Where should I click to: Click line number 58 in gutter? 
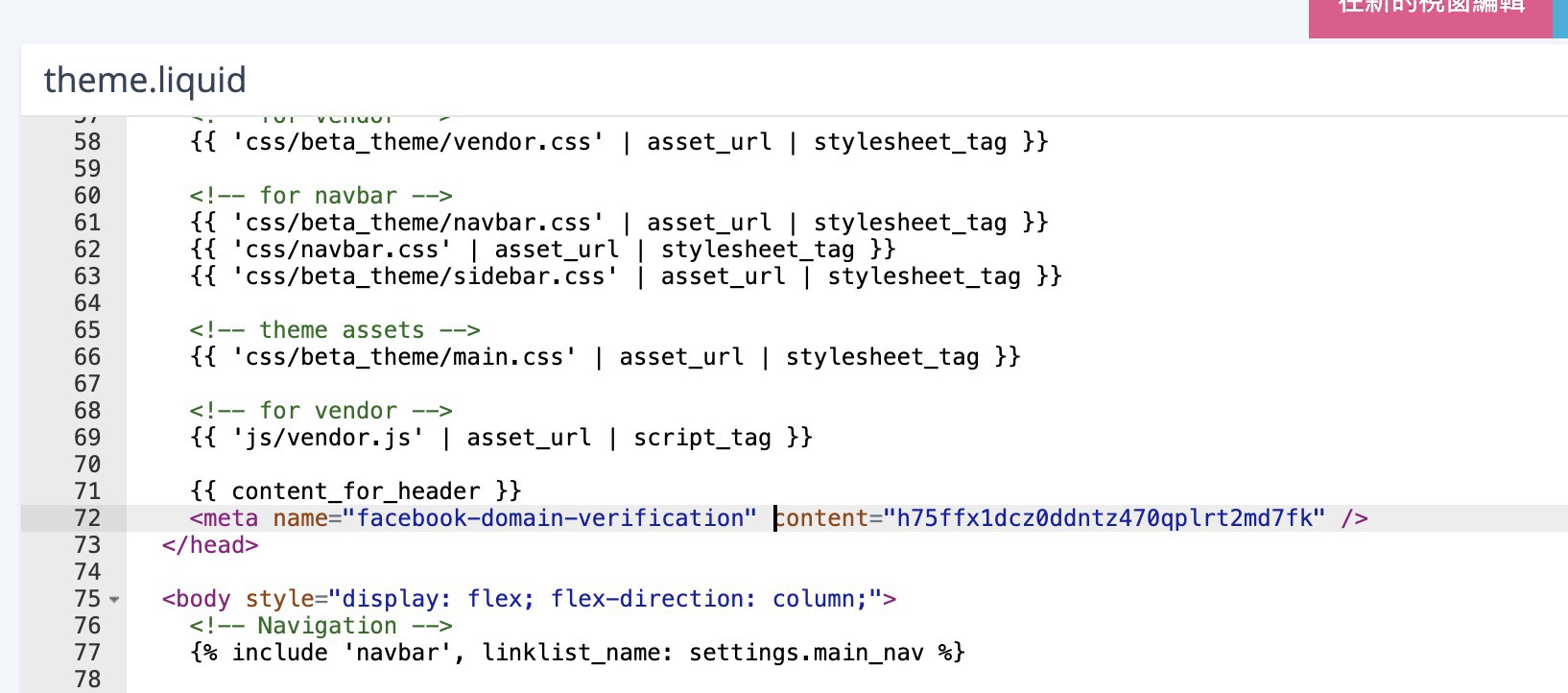[87, 142]
